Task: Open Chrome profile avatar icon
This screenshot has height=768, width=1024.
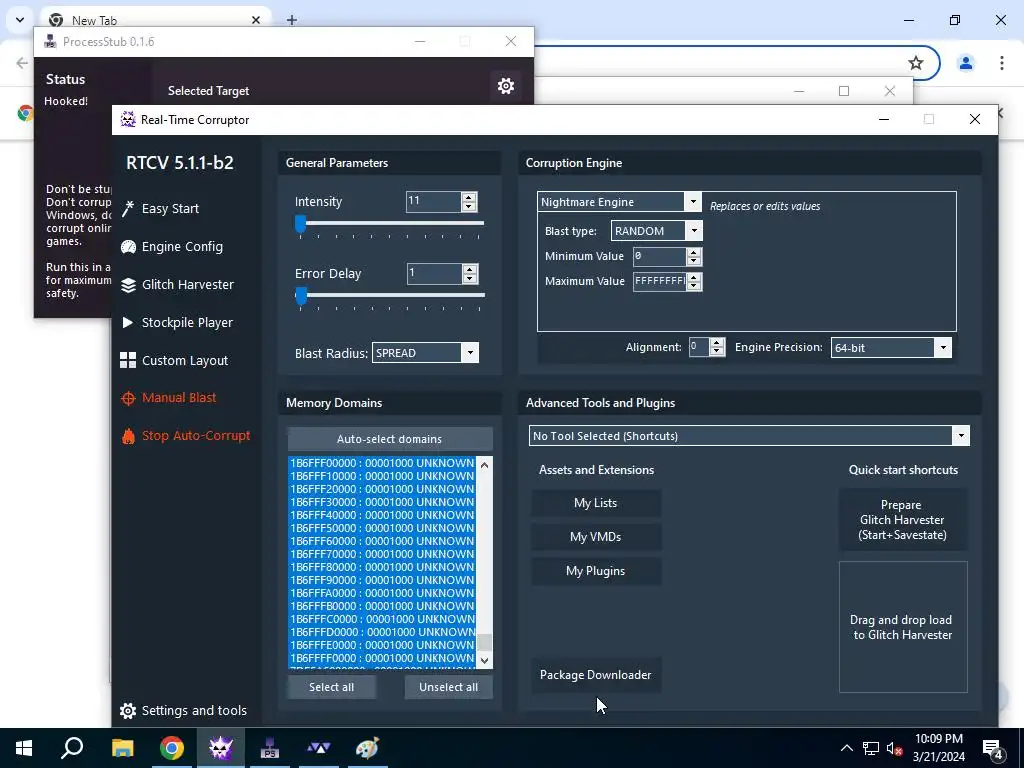Action: (x=966, y=63)
